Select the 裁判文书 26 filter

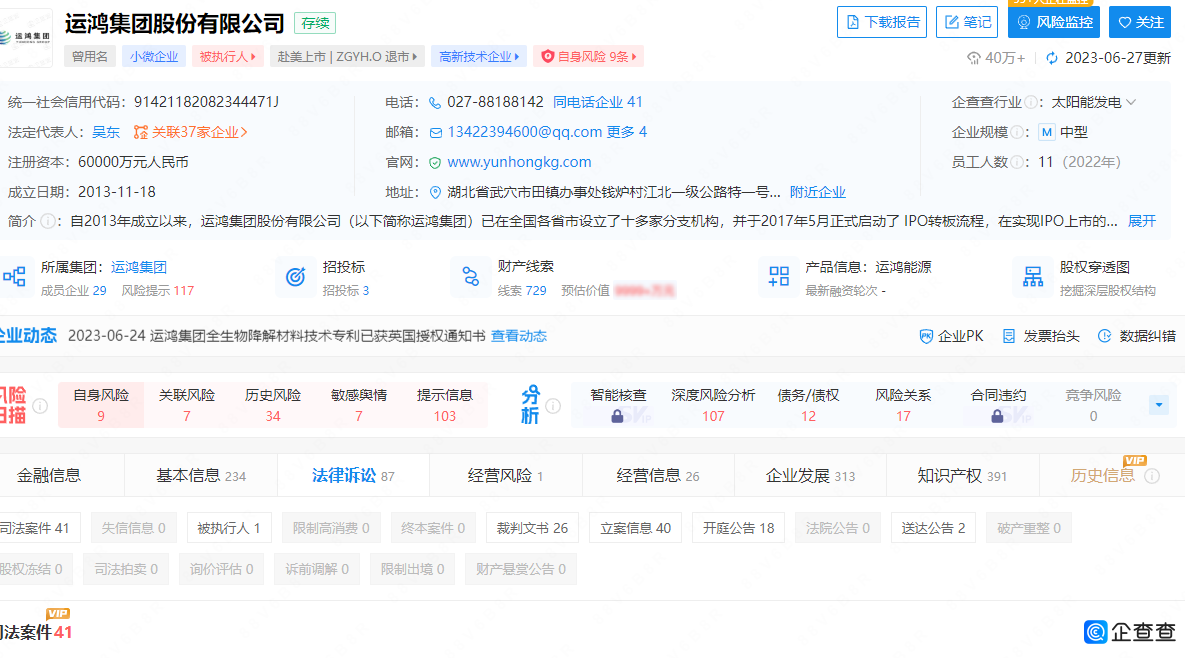tap(532, 529)
